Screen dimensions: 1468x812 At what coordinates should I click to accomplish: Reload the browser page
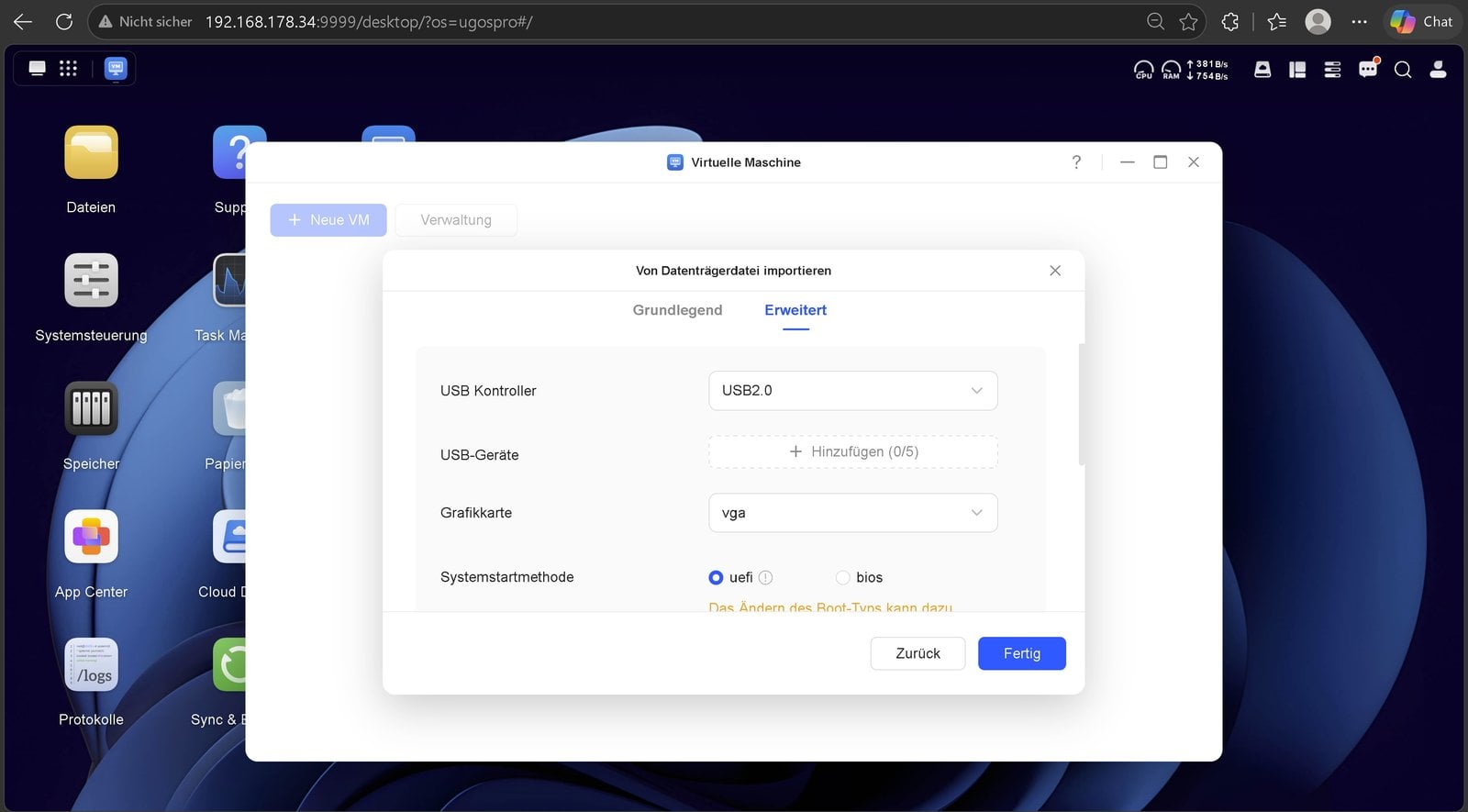[x=64, y=21]
